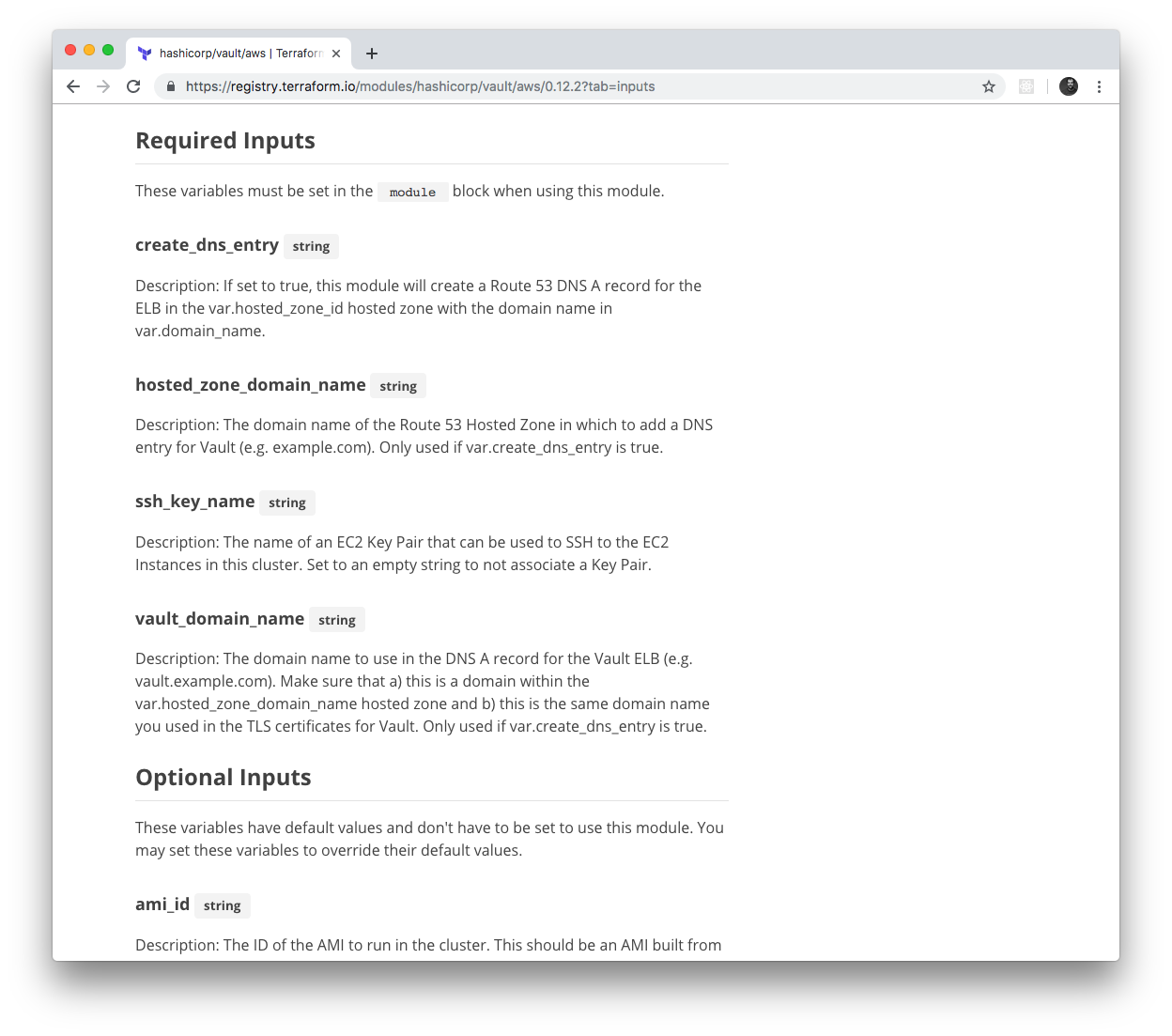Click the Optional Inputs heading
1172x1036 pixels.
[x=223, y=777]
